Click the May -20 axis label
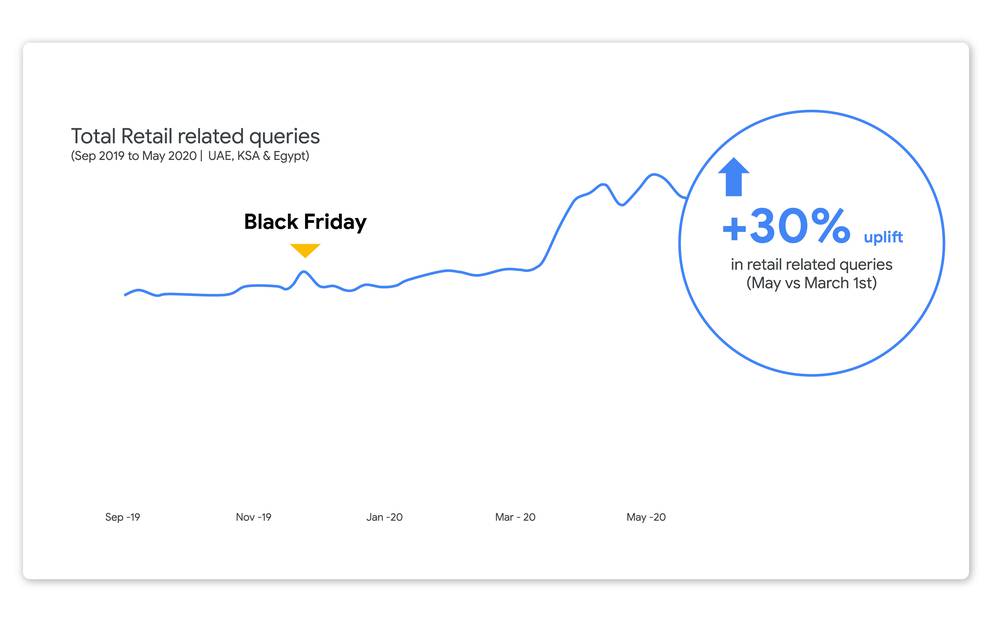Viewport: 1000px width, 622px height. pyautogui.click(x=646, y=517)
